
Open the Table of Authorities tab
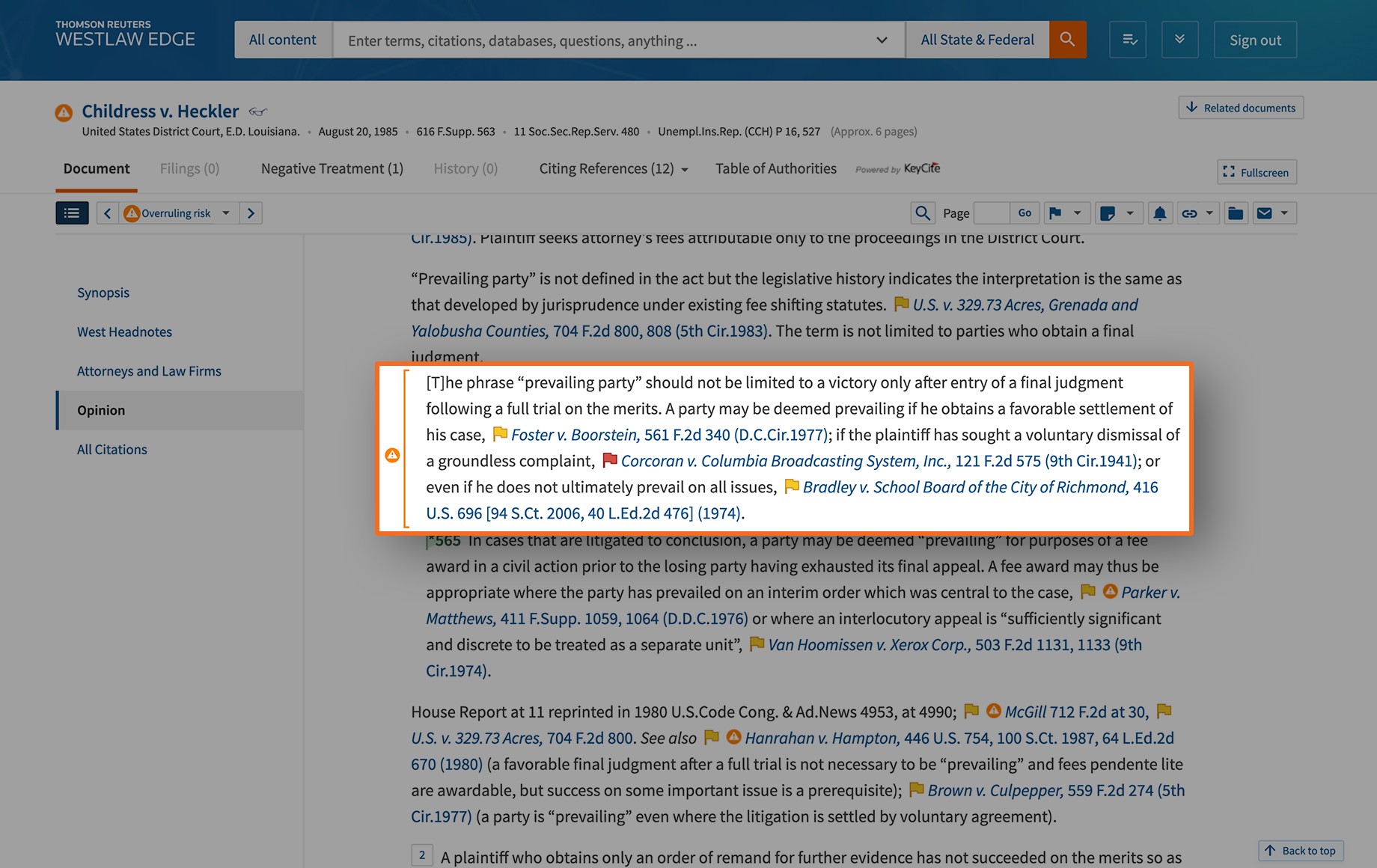(x=776, y=168)
